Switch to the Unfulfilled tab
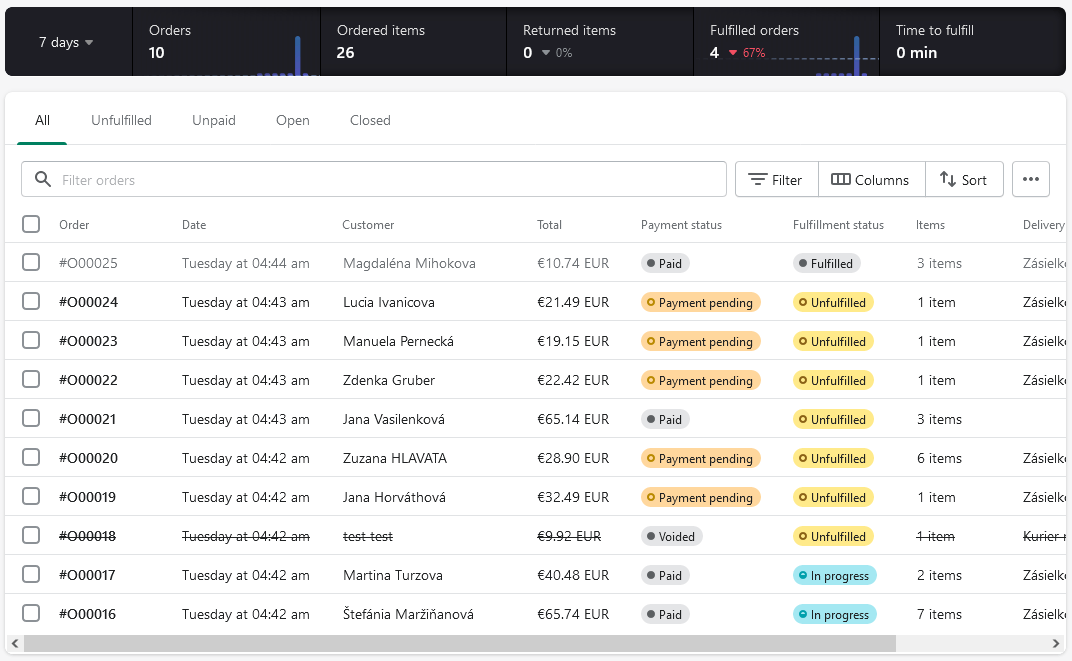Image resolution: width=1072 pixels, height=661 pixels. 121,120
